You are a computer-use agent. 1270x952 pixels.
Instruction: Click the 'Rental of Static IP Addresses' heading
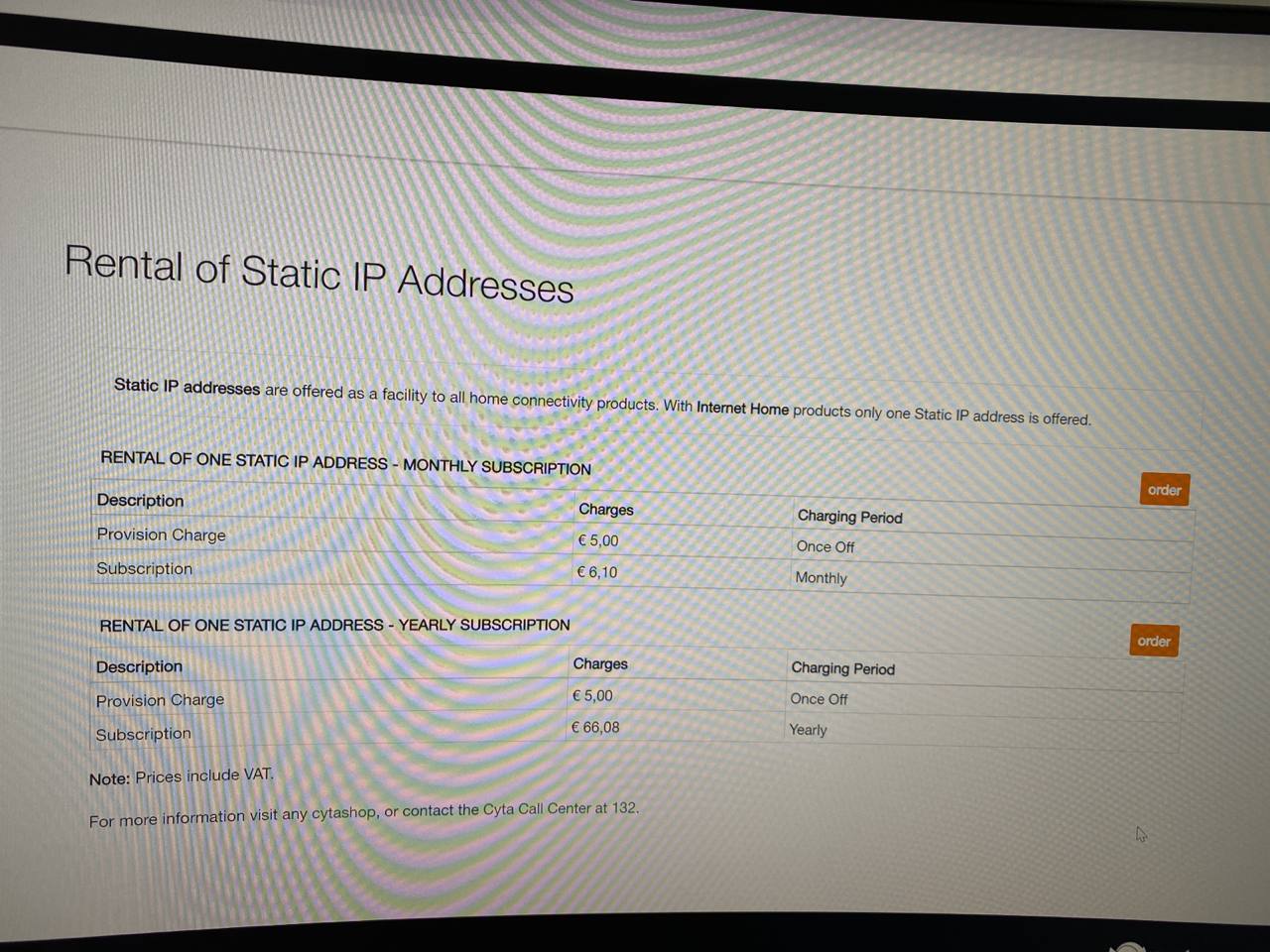(x=318, y=274)
